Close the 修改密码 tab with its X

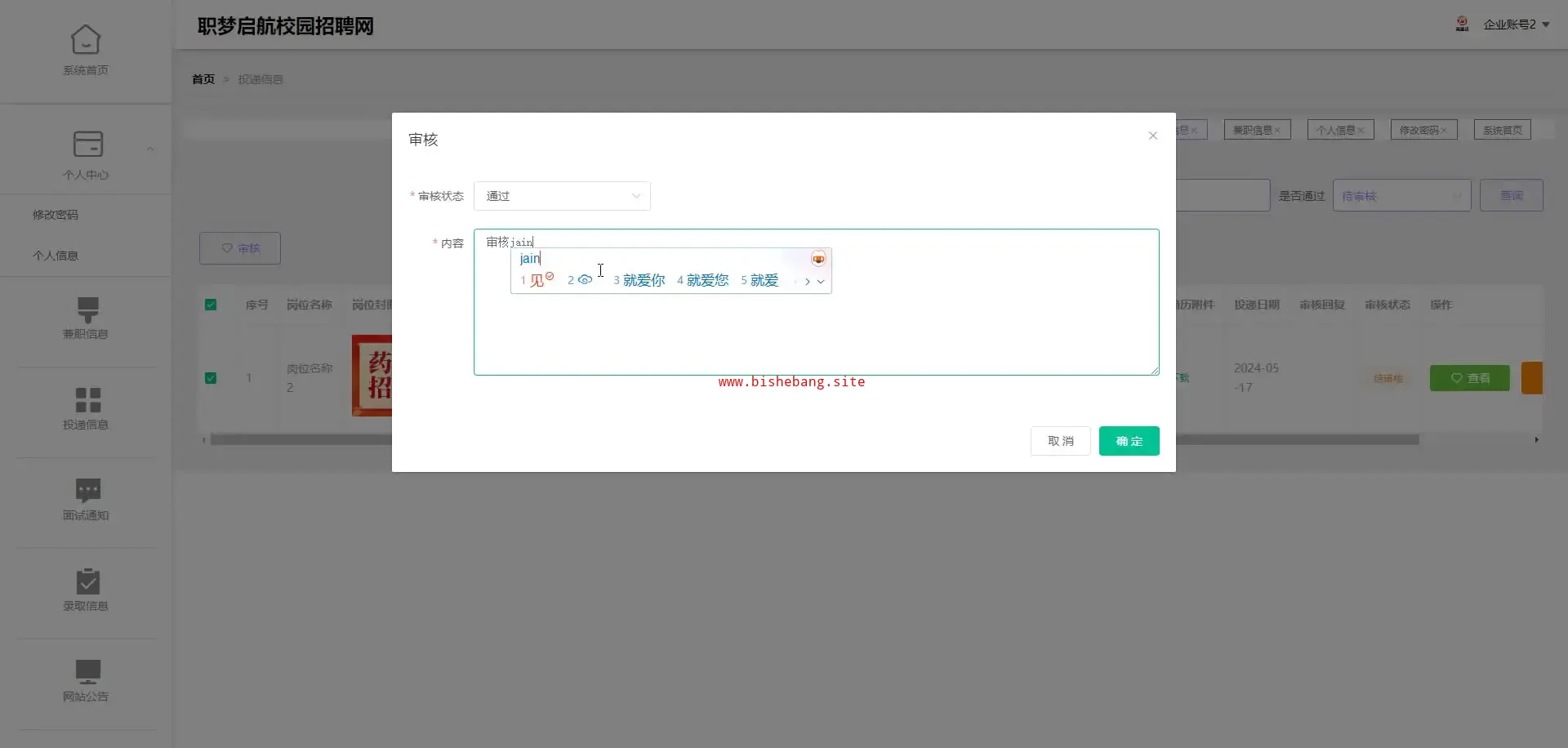point(1444,131)
